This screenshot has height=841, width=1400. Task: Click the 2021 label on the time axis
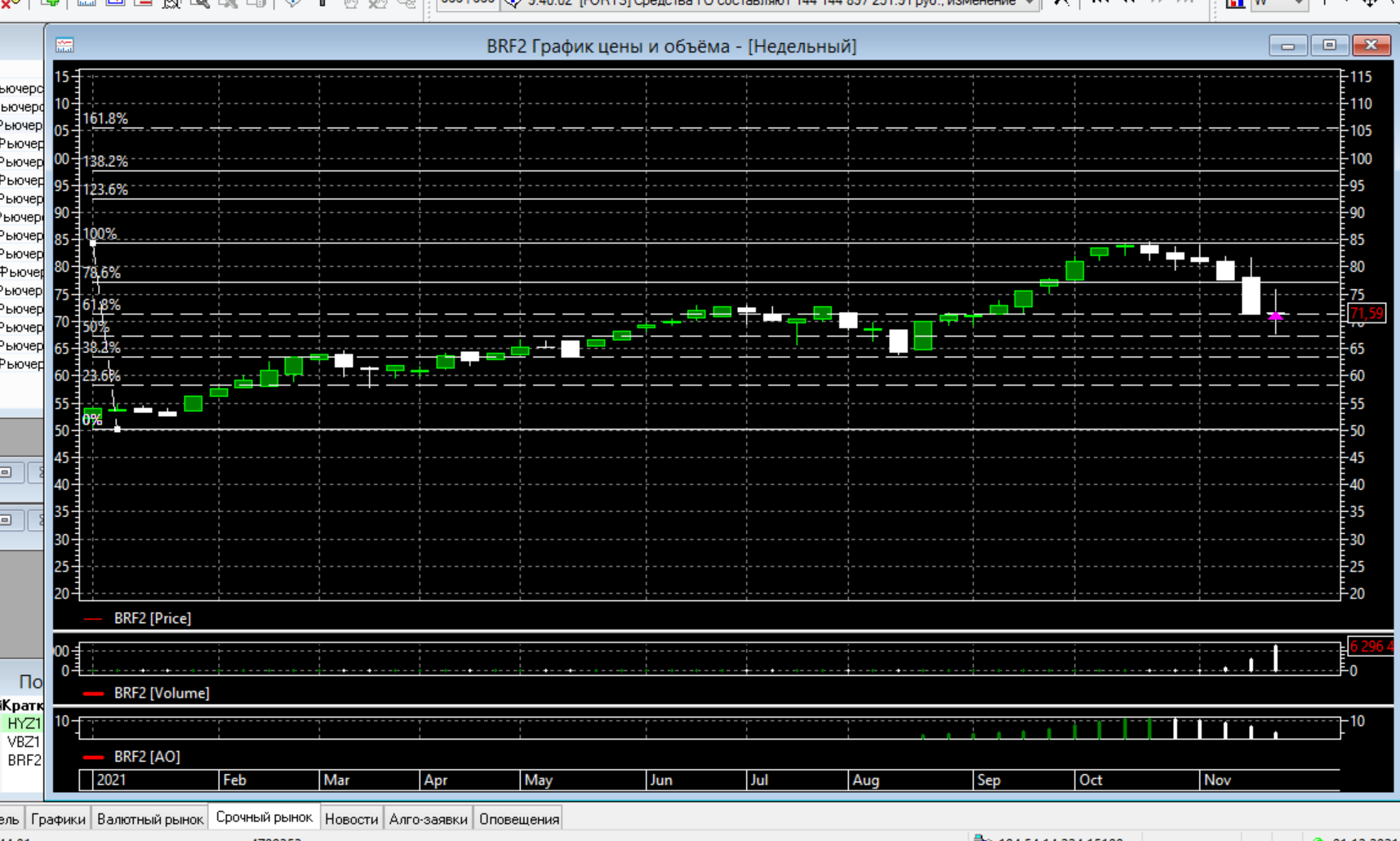point(111,780)
